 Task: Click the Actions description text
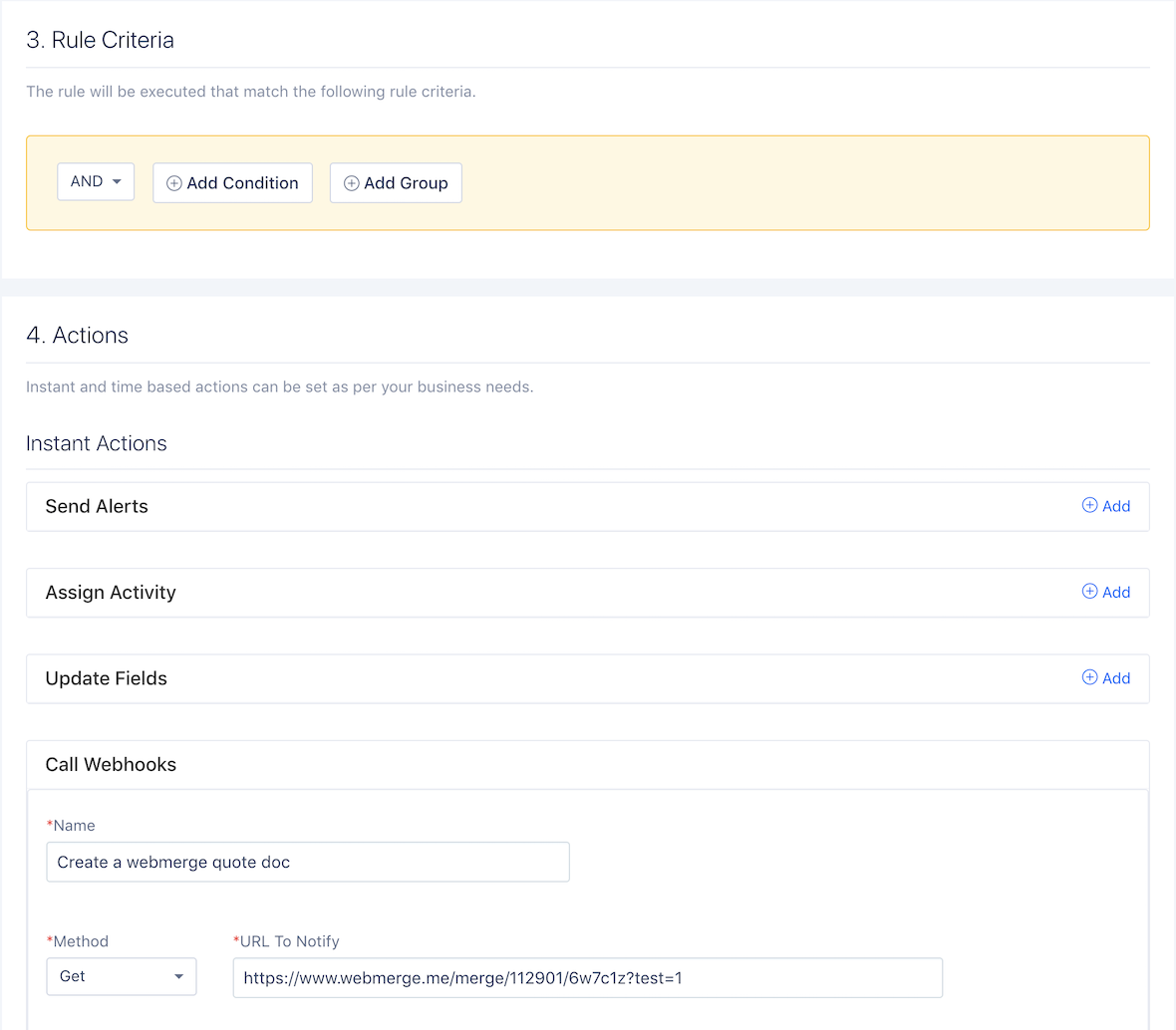(x=280, y=386)
